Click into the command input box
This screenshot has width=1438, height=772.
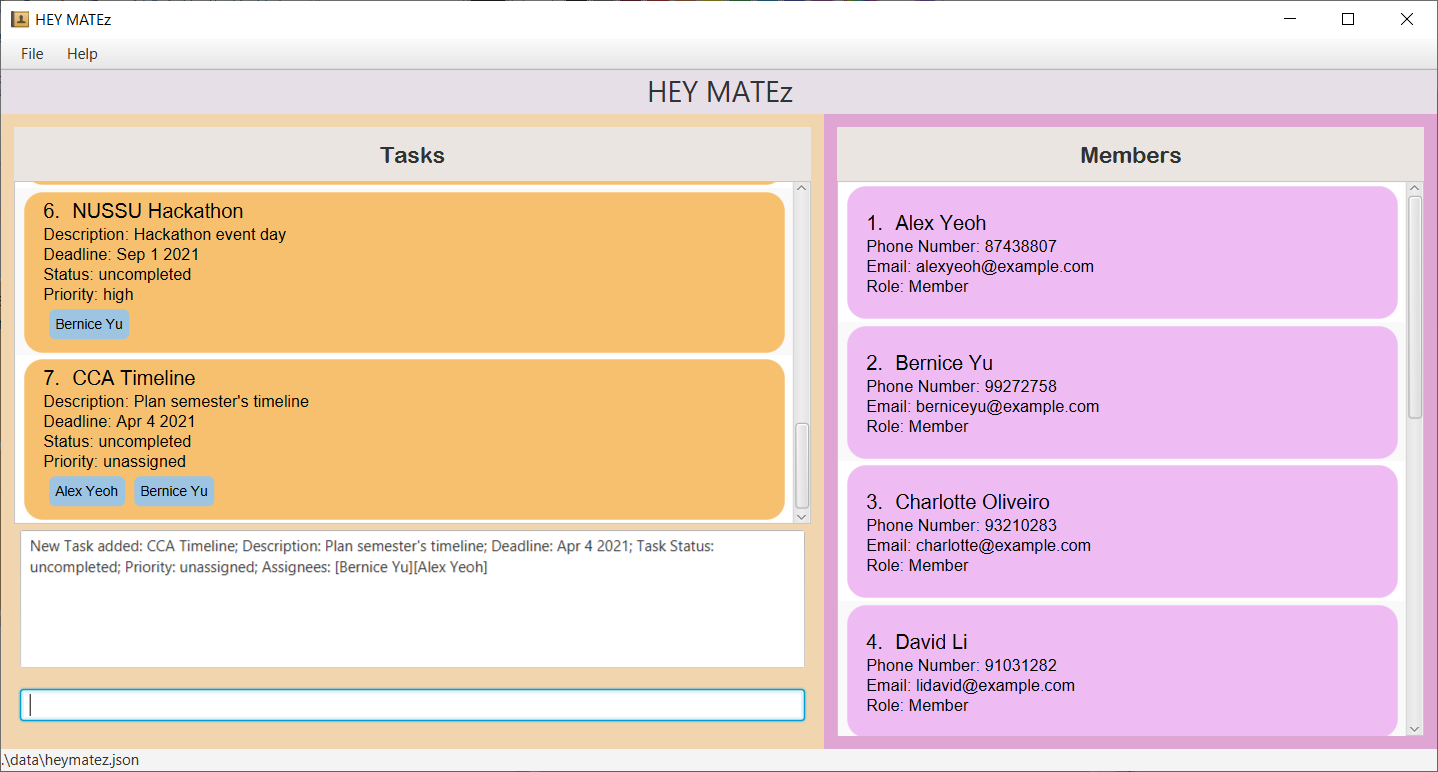point(412,705)
